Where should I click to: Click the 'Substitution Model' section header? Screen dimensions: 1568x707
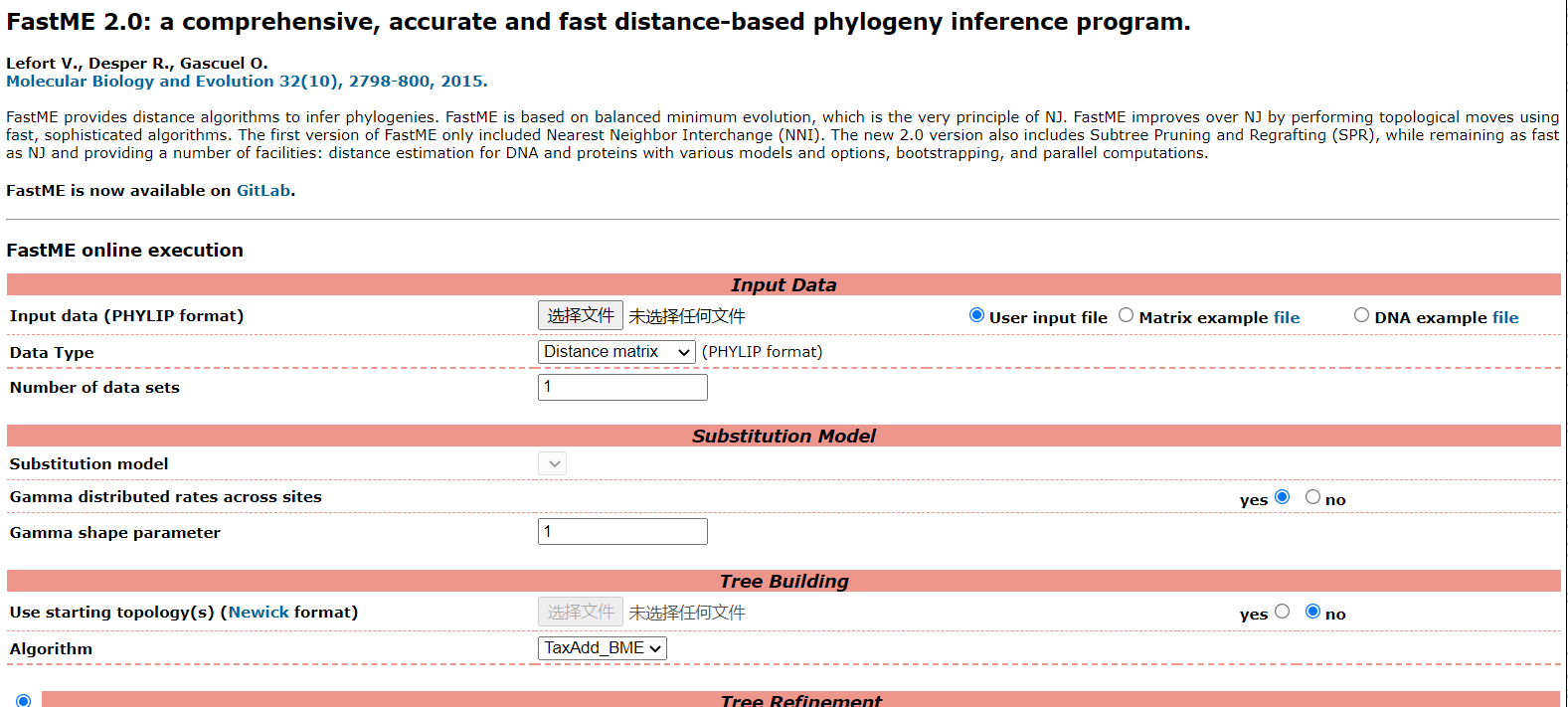pyautogui.click(x=784, y=437)
